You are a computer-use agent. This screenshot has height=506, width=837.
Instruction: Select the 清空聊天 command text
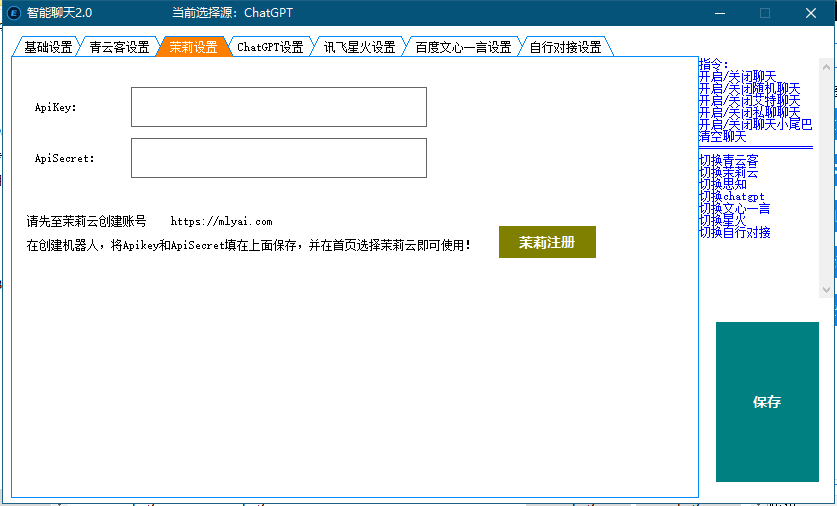[722, 136]
